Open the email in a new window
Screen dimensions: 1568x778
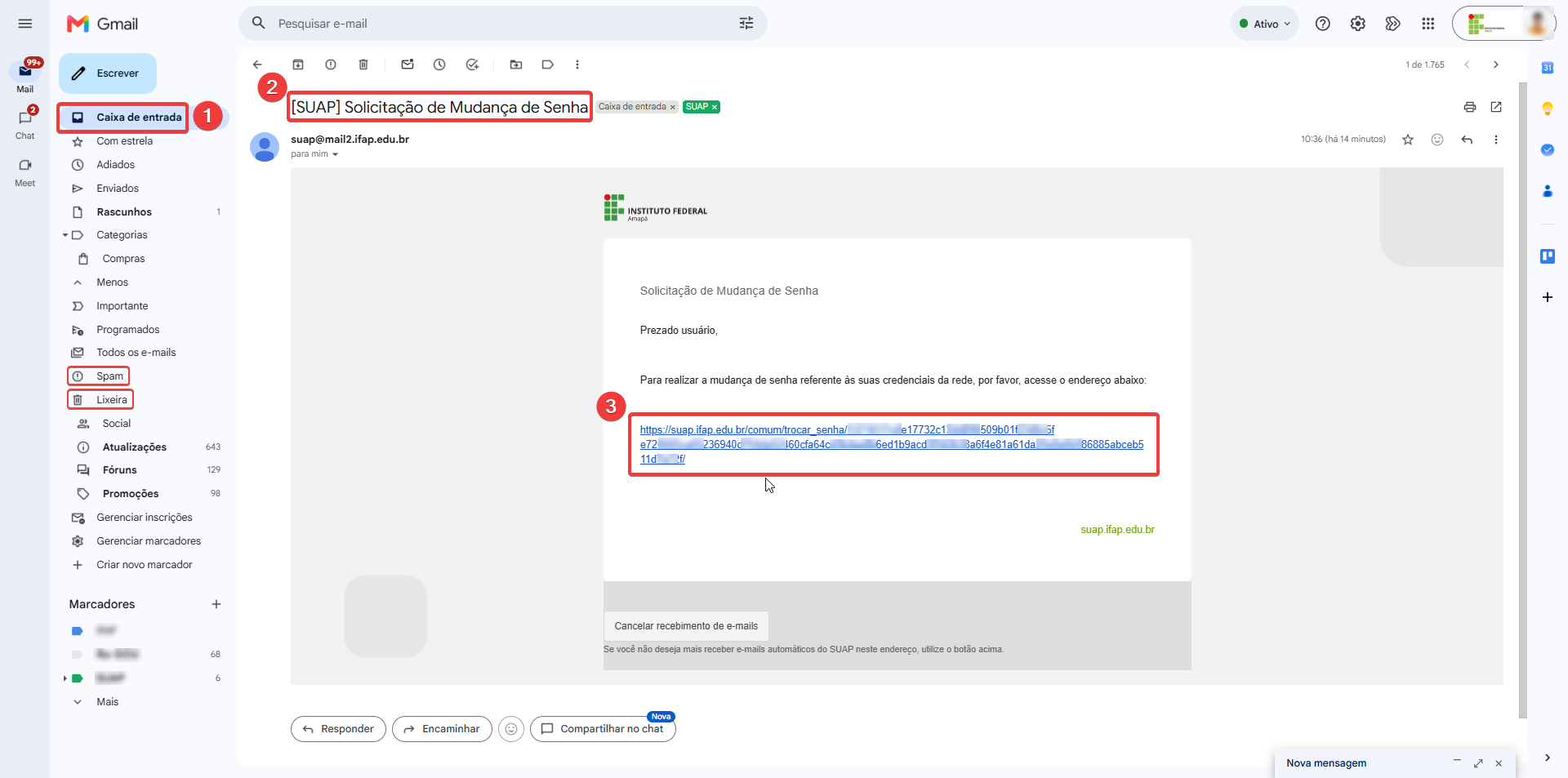click(1496, 107)
